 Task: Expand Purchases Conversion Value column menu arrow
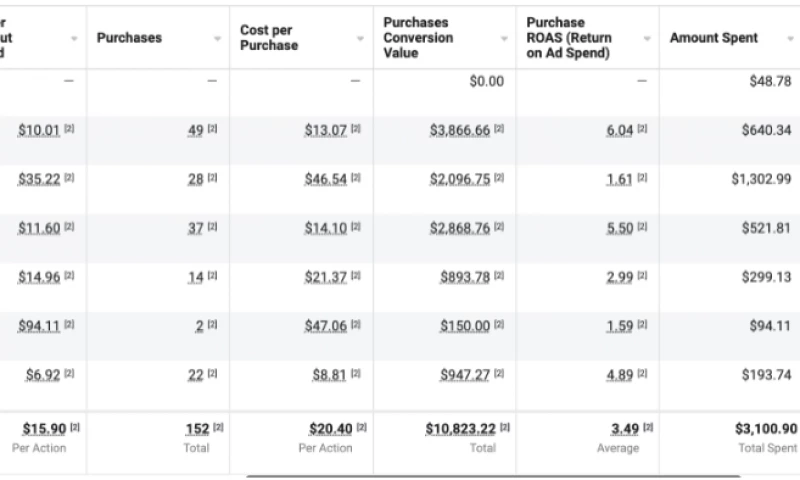point(506,39)
